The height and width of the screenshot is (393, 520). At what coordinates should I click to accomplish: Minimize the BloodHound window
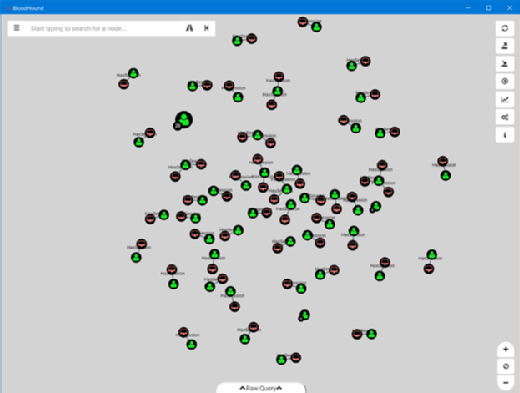pos(468,8)
